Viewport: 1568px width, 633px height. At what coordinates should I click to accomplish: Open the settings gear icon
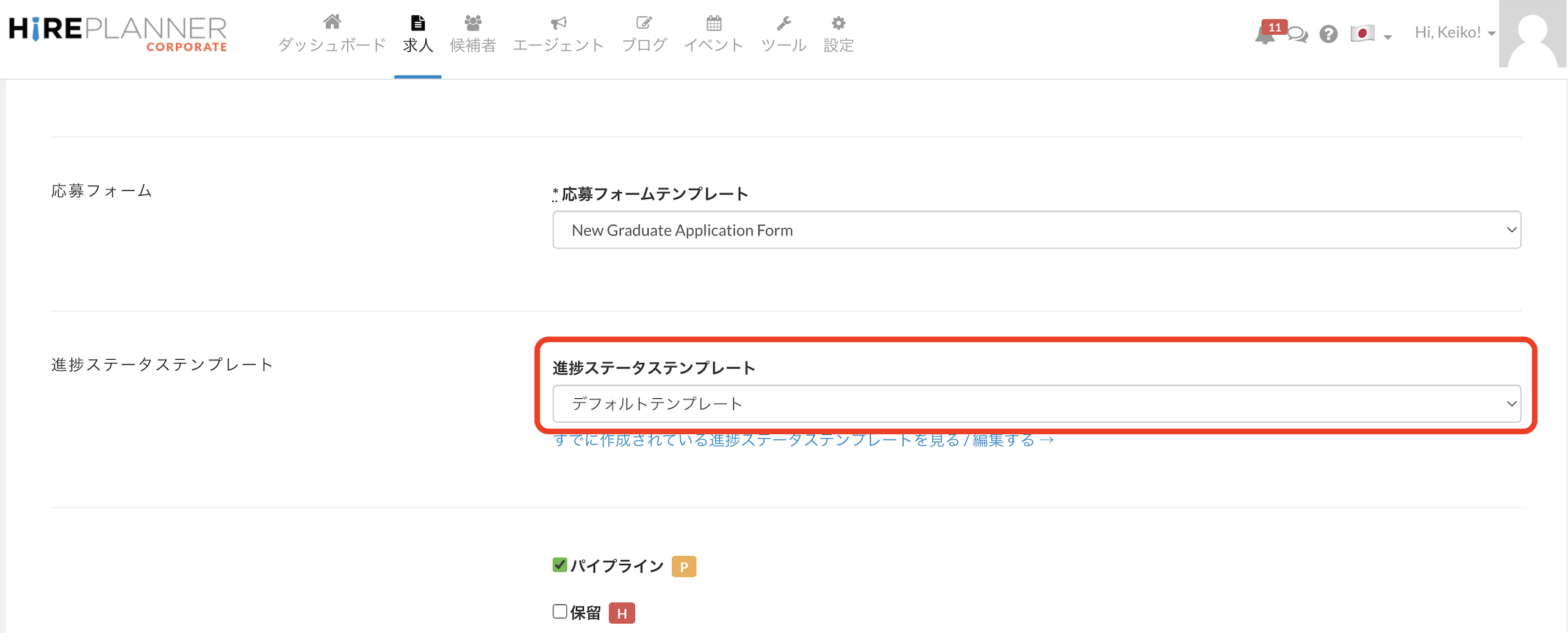point(838,23)
